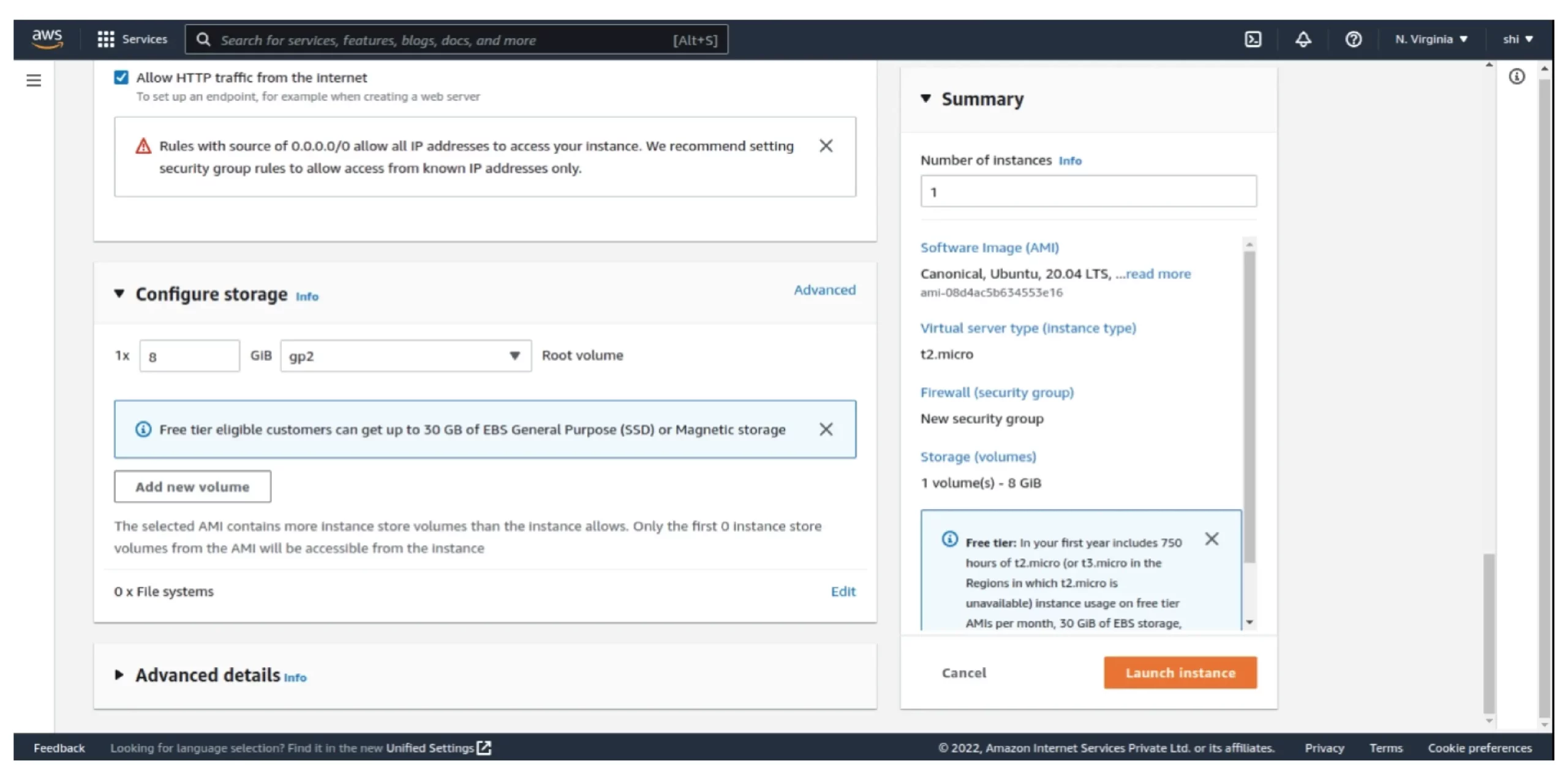The height and width of the screenshot is (783, 1568).
Task: Open the shi account menu
Action: pyautogui.click(x=1517, y=40)
